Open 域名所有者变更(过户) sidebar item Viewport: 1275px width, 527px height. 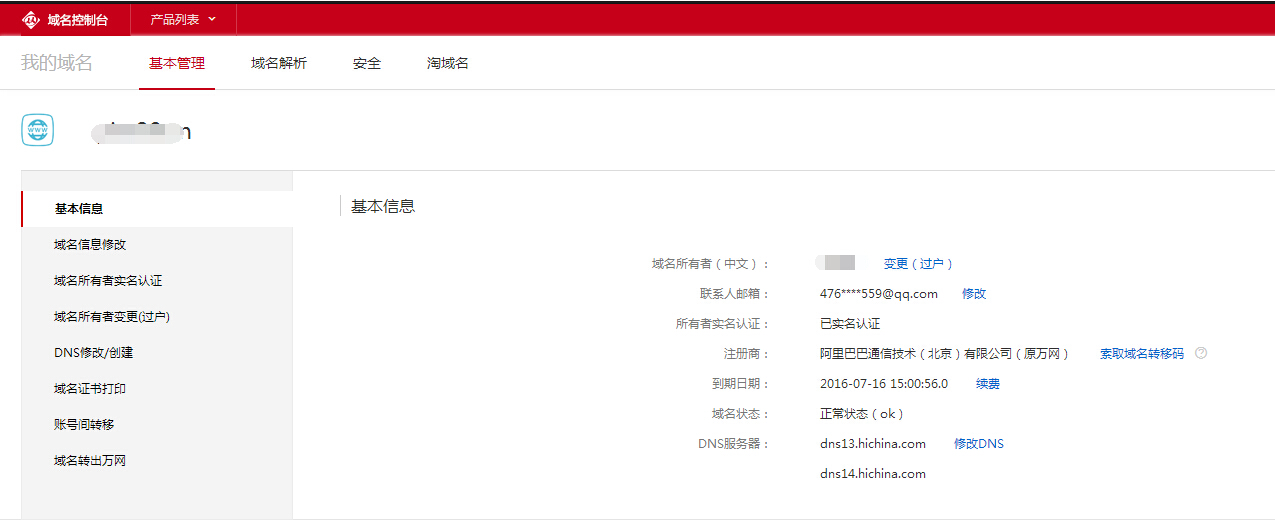pos(112,317)
